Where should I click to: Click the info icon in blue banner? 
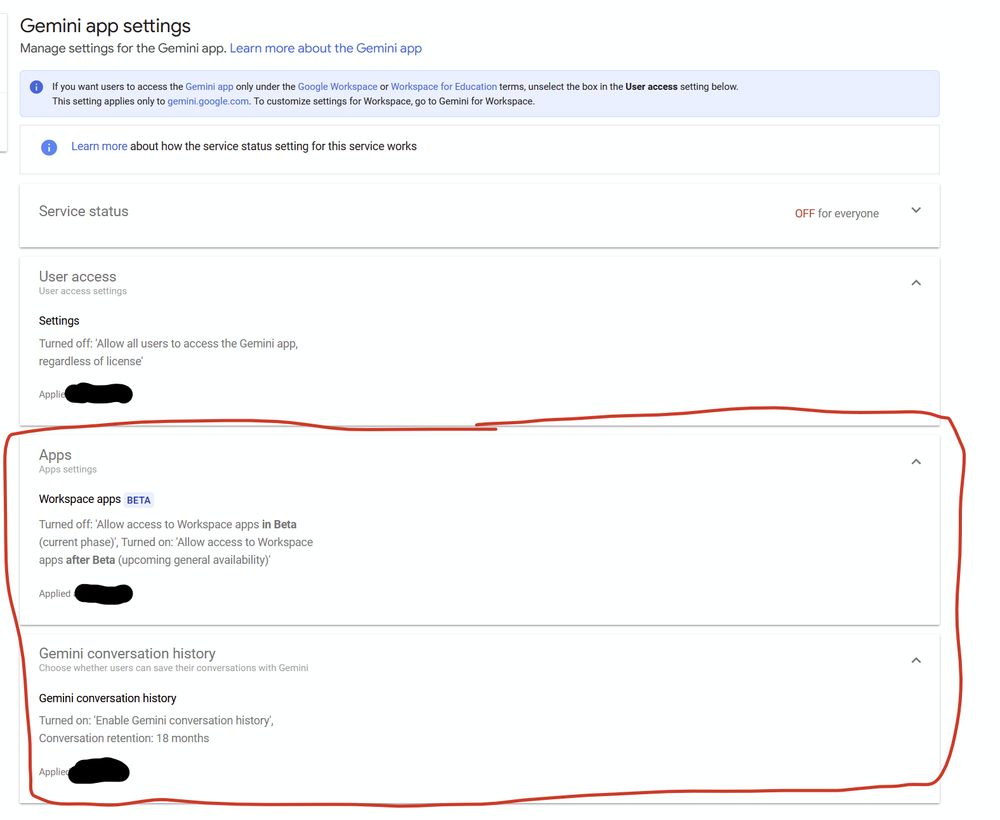[36, 87]
